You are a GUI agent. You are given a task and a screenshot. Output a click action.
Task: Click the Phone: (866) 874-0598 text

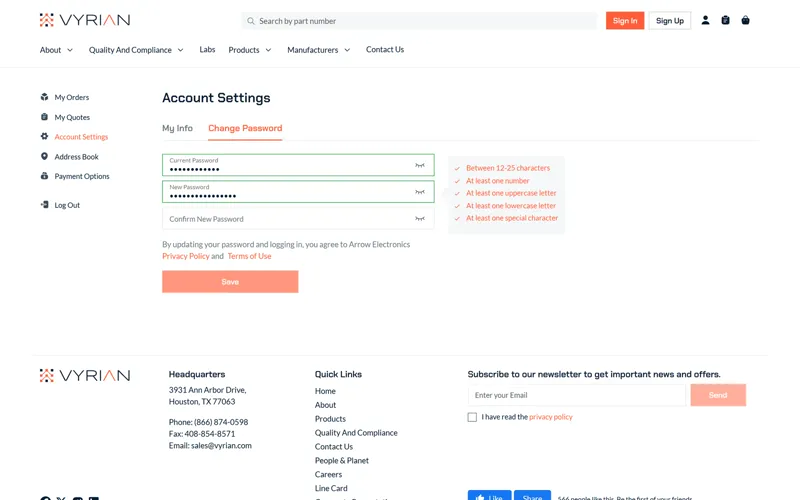tap(208, 422)
